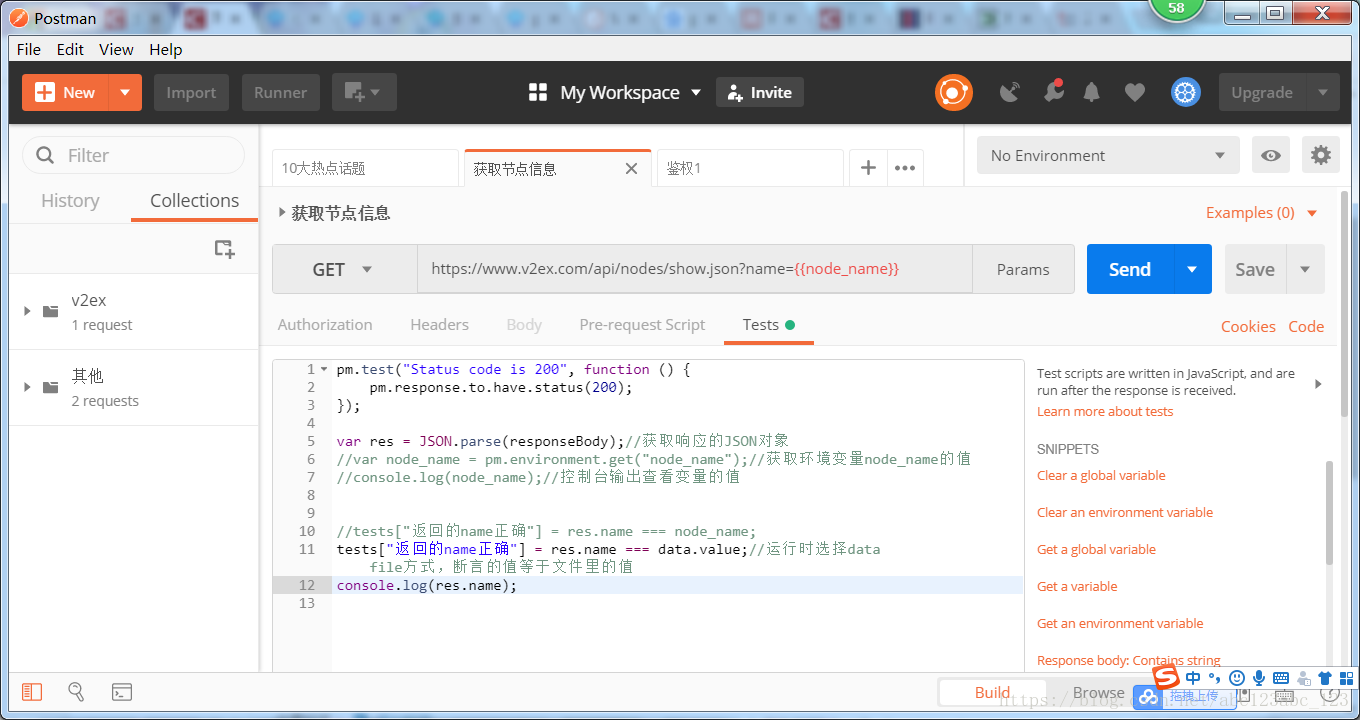Select the Tests tab

tap(768, 324)
